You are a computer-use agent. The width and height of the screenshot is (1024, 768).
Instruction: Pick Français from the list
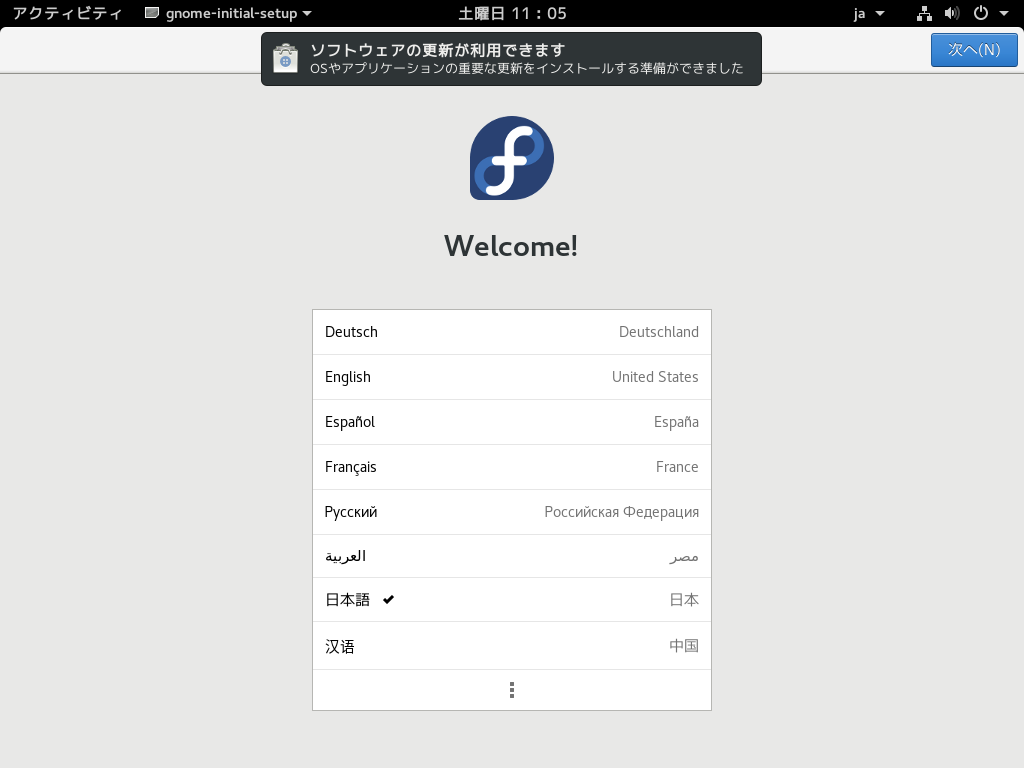point(511,467)
